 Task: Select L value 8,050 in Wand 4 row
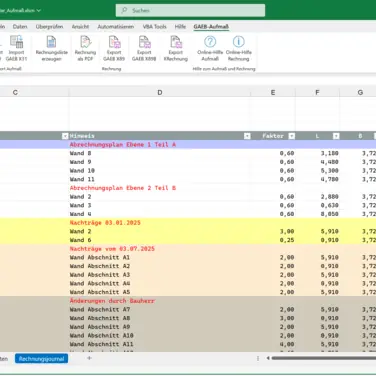pos(317,214)
